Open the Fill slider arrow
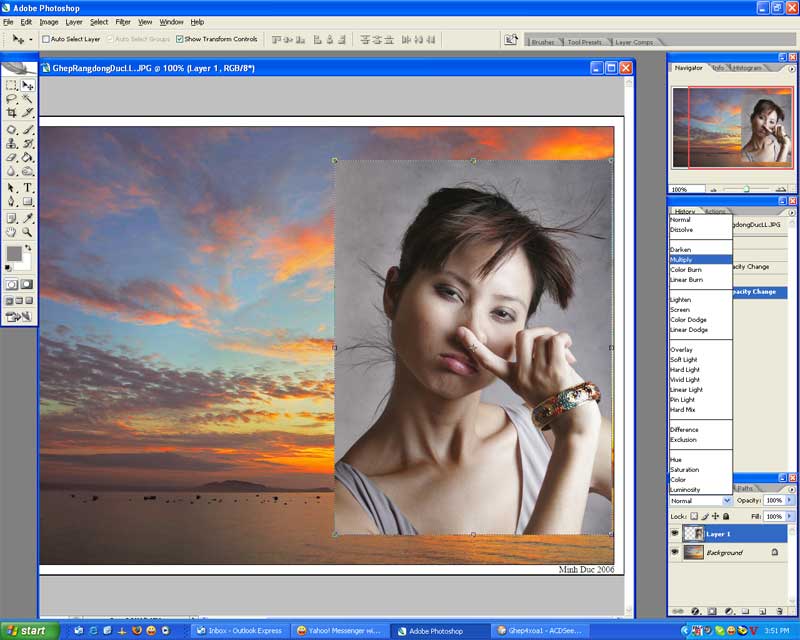800x640 pixels. 789,516
